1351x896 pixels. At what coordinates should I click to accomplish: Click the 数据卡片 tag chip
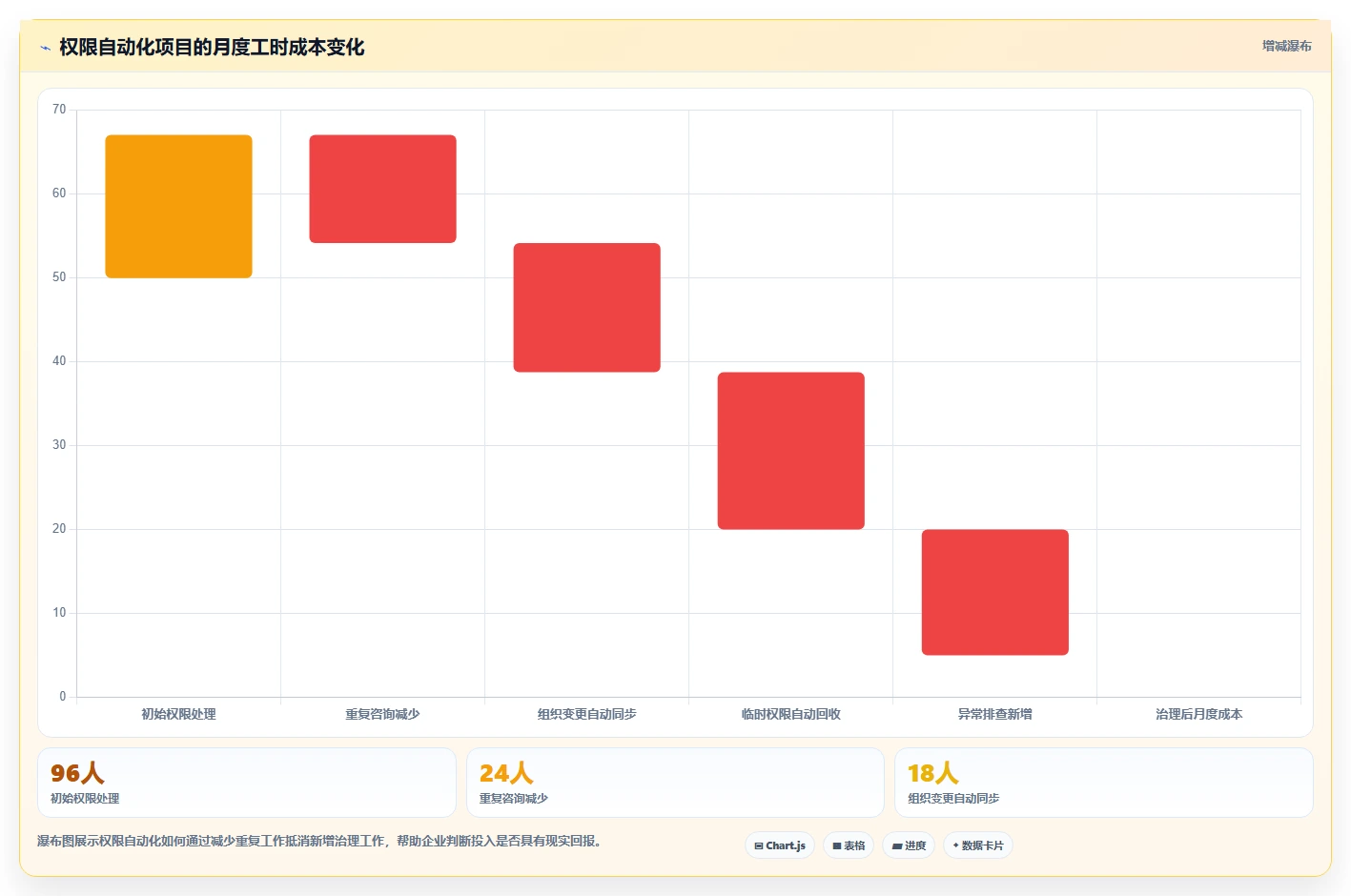point(977,845)
